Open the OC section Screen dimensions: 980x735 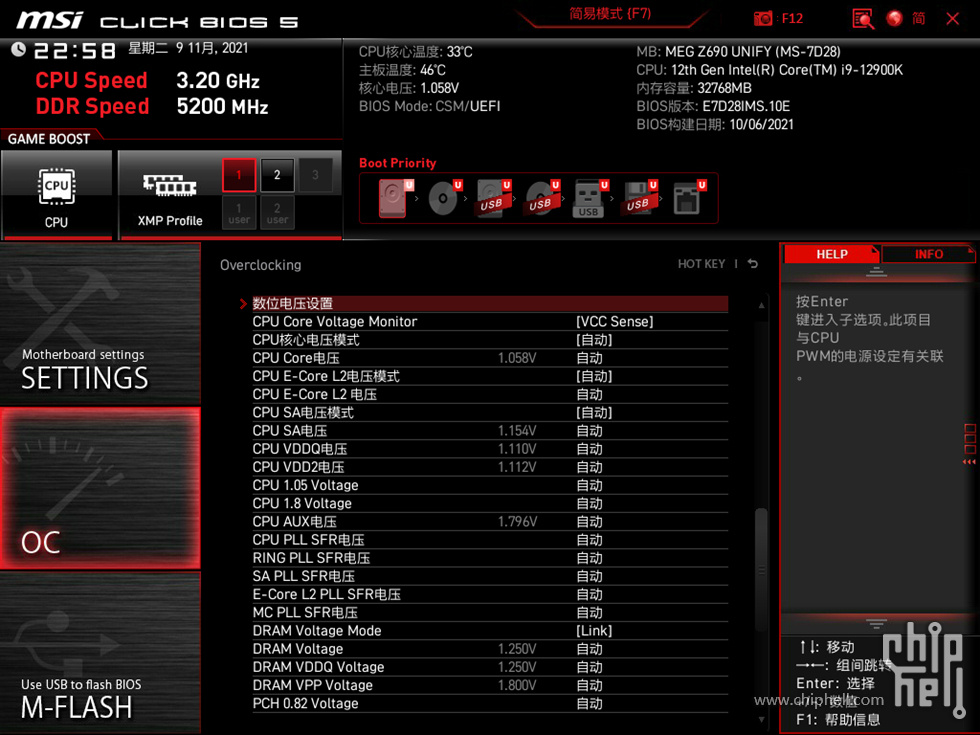tap(100, 488)
